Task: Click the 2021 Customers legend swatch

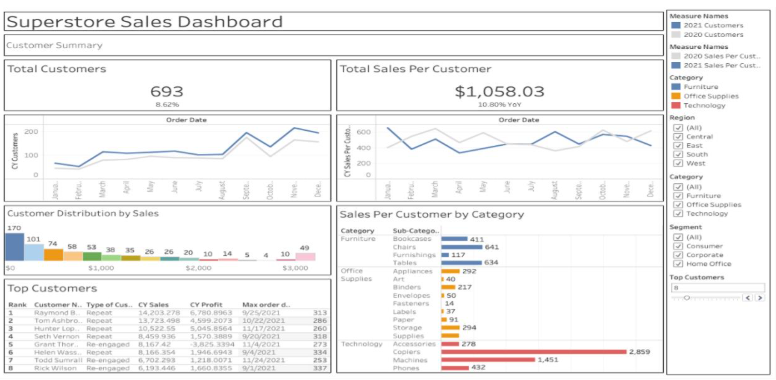Action: (675, 25)
